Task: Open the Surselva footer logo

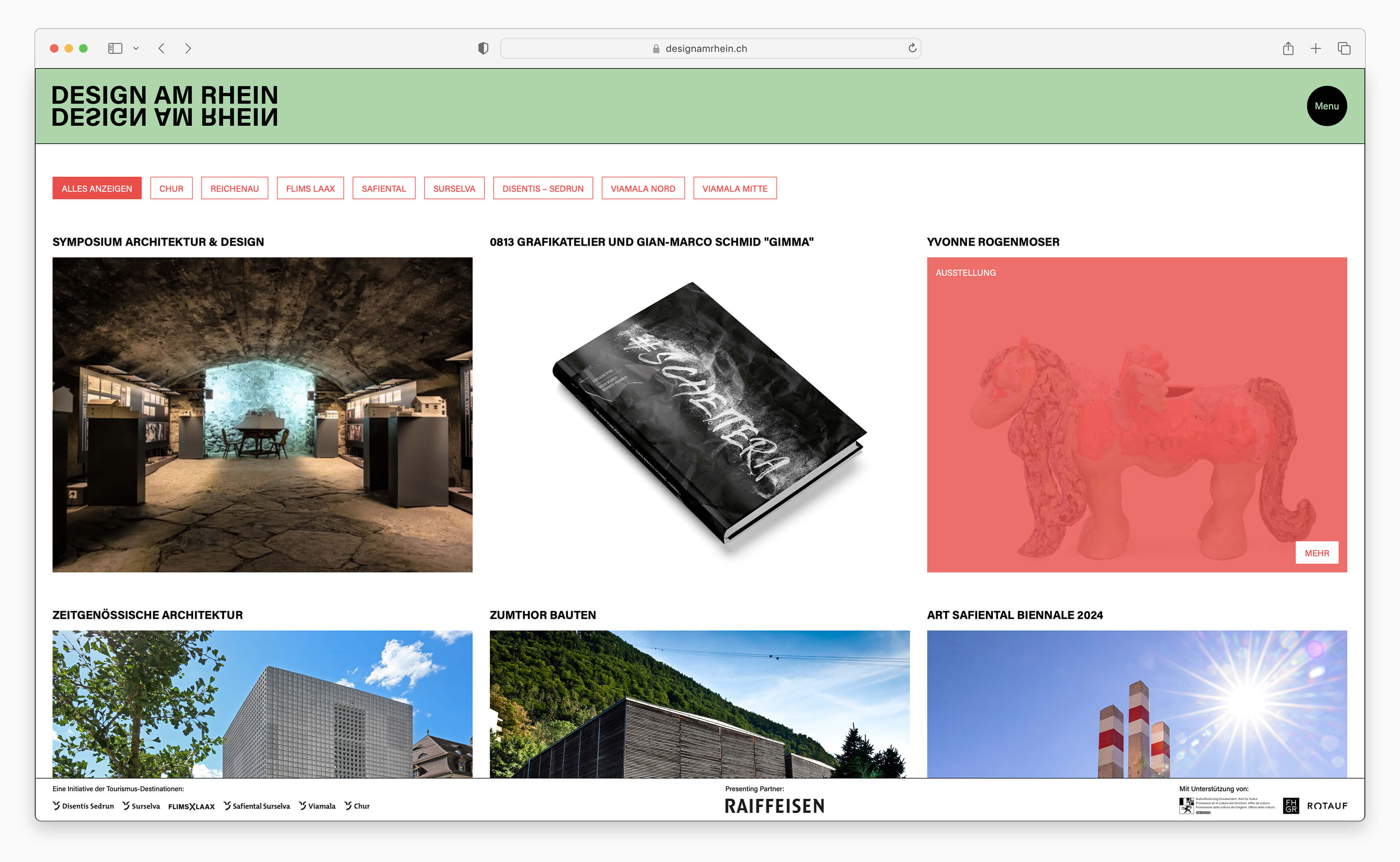Action: pyautogui.click(x=141, y=806)
